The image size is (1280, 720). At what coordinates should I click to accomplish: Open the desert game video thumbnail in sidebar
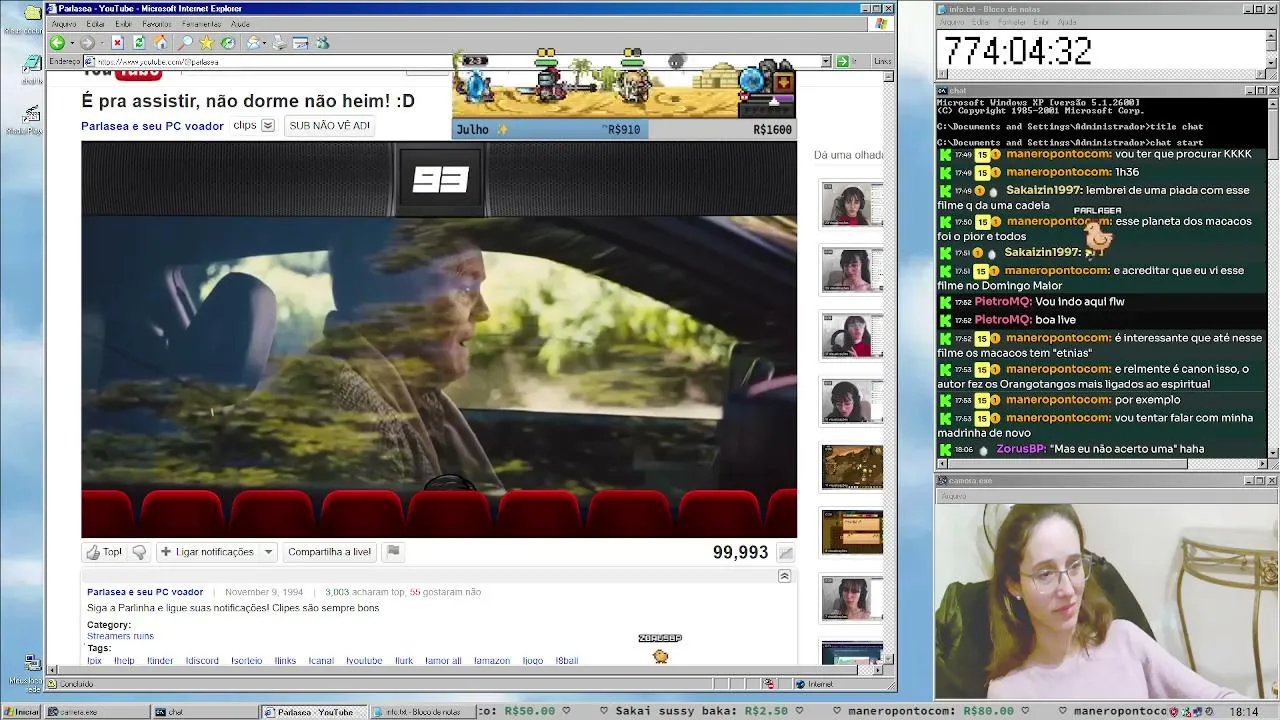(x=852, y=467)
